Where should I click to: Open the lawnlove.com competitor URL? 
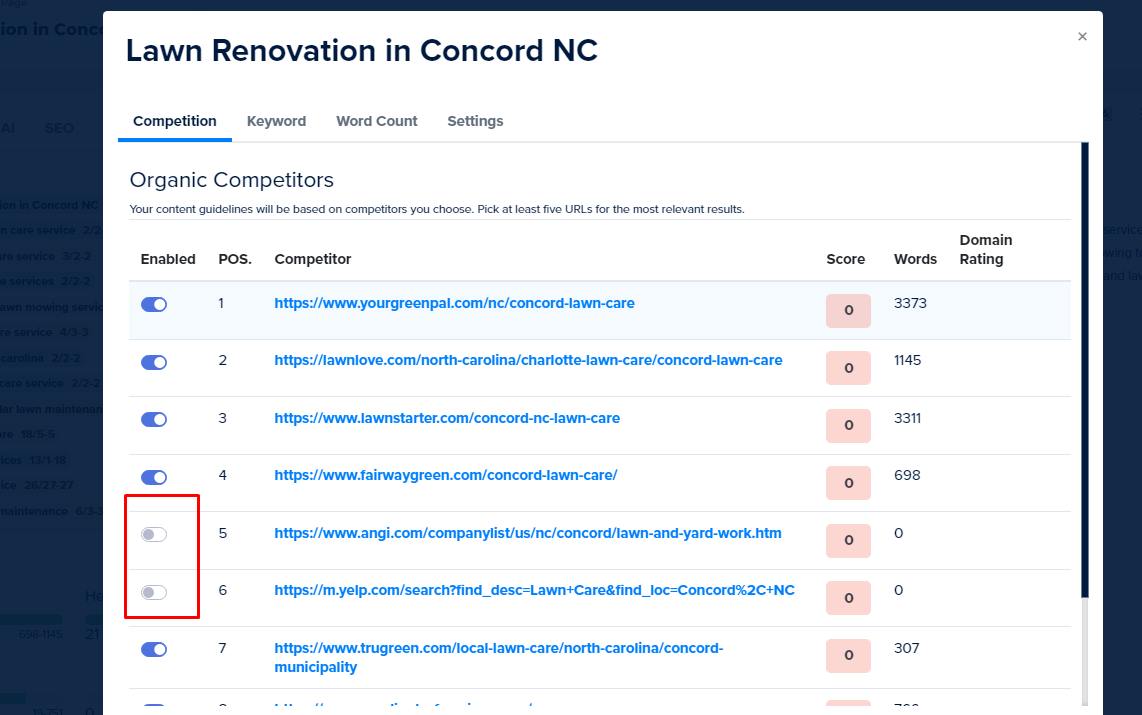pos(528,360)
